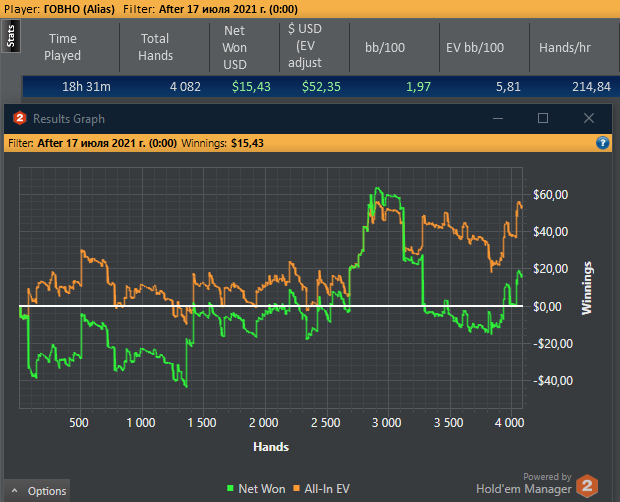
Task: Click the 3 000 hands axis label
Action: pyautogui.click(x=387, y=423)
